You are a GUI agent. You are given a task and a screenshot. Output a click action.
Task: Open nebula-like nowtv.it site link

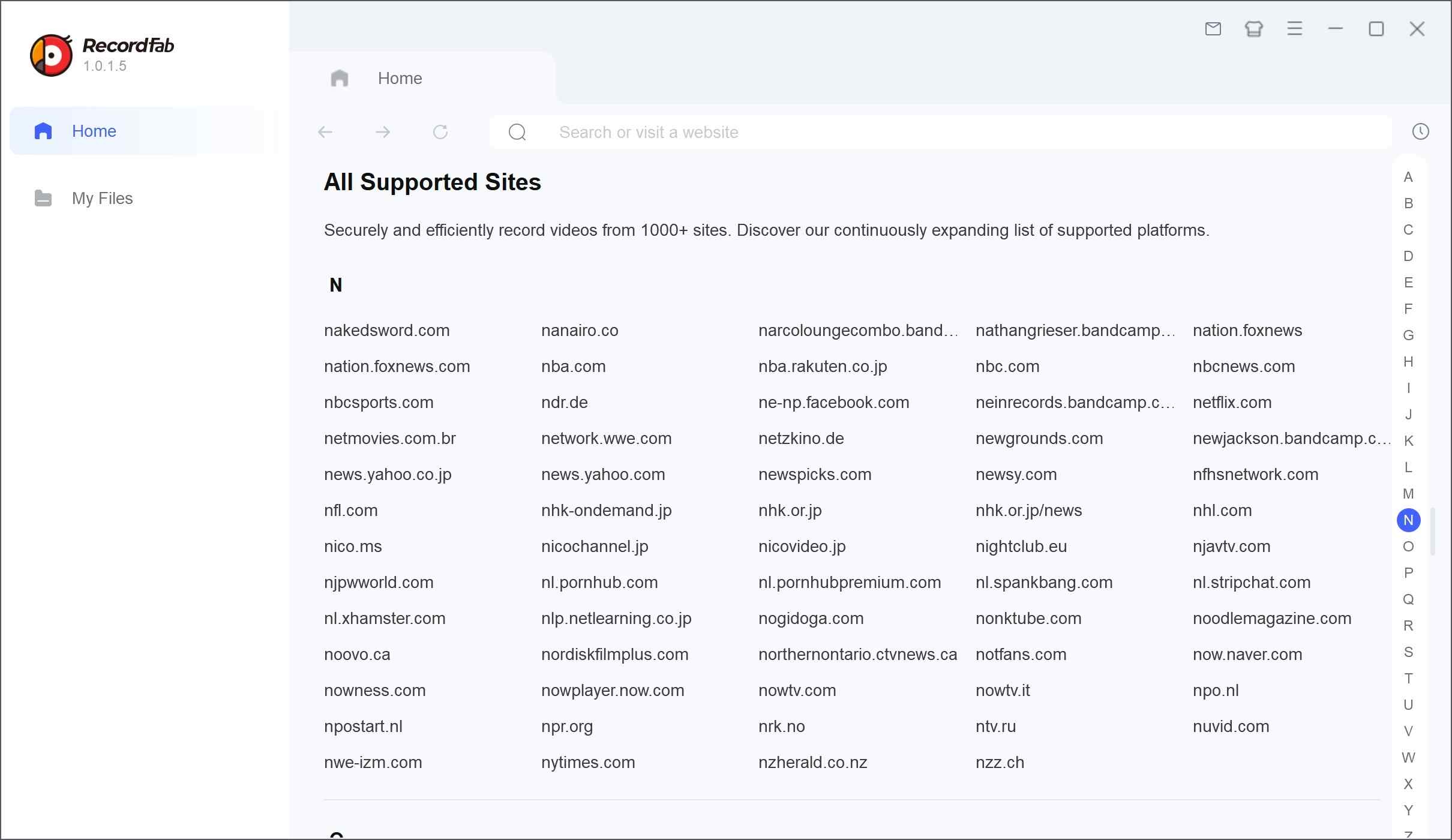1003,691
